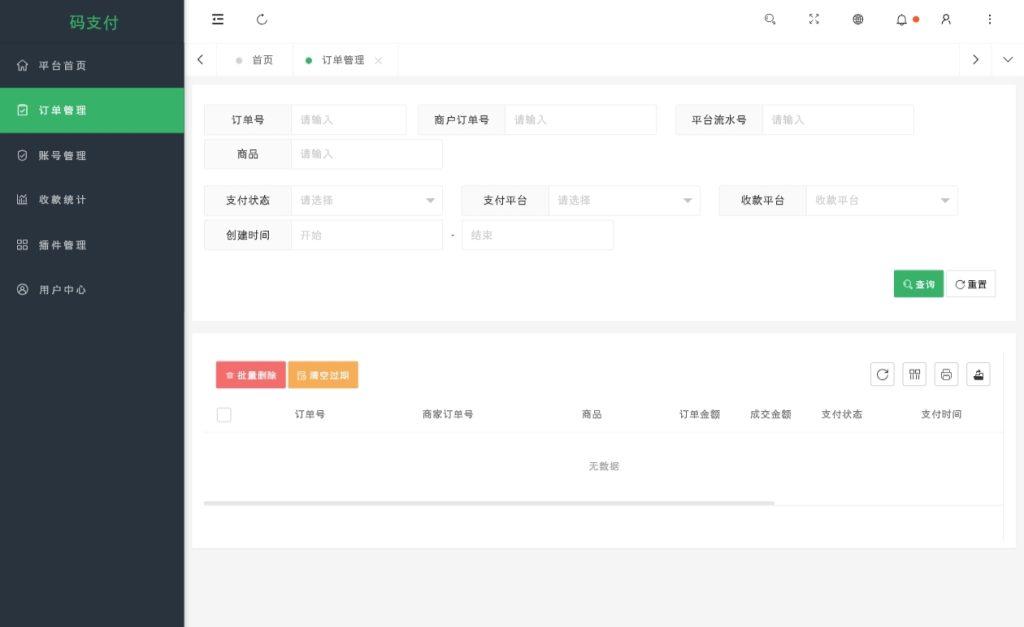Expand the 支付状态 dropdown

tap(366, 201)
